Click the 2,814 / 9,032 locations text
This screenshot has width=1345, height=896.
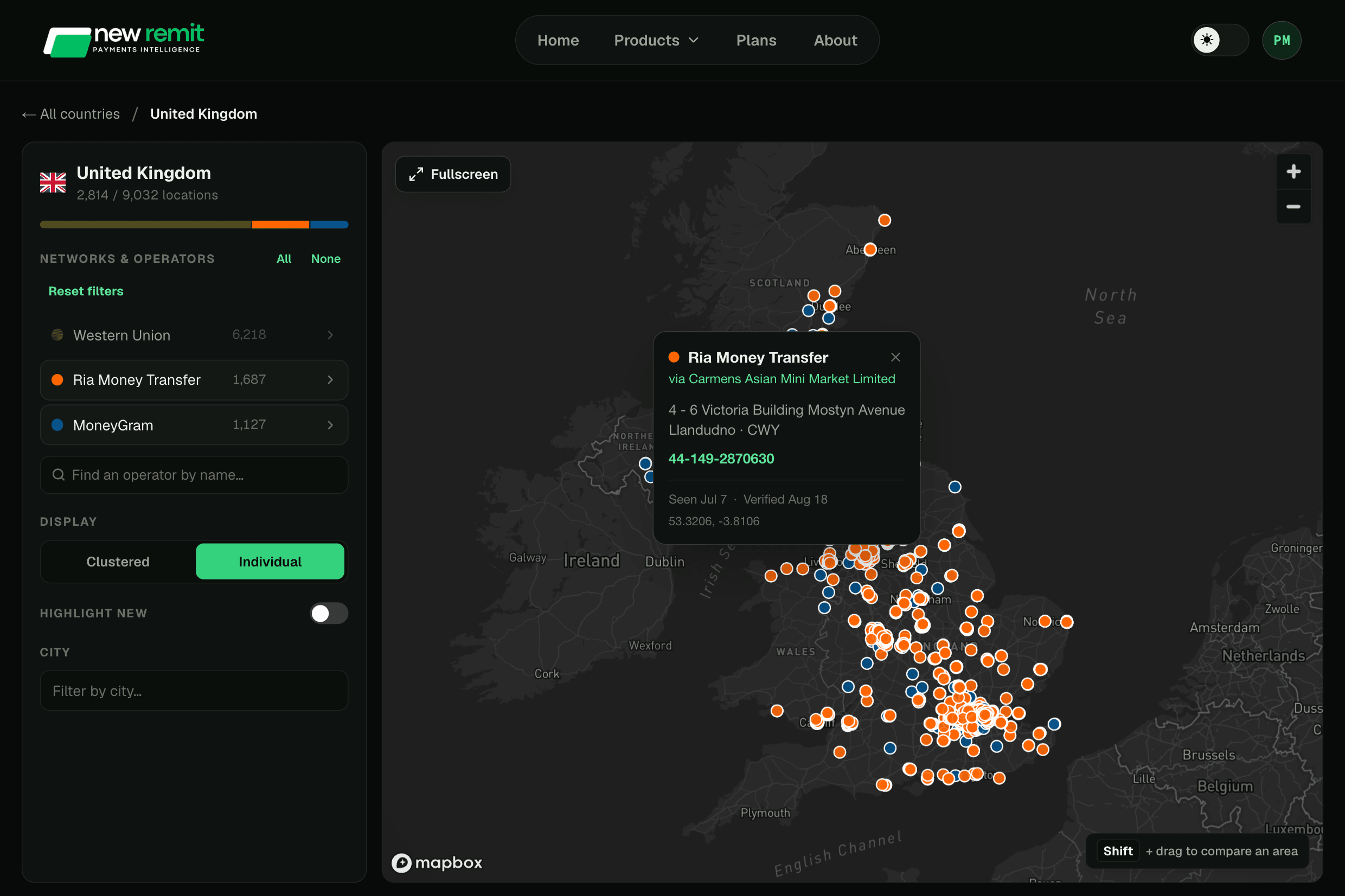[x=147, y=196]
